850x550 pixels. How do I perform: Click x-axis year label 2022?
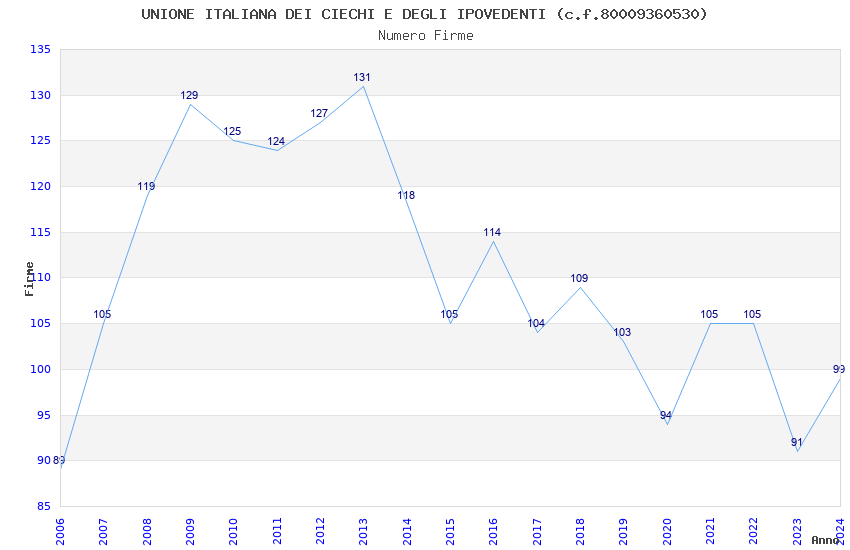pyautogui.click(x=754, y=532)
